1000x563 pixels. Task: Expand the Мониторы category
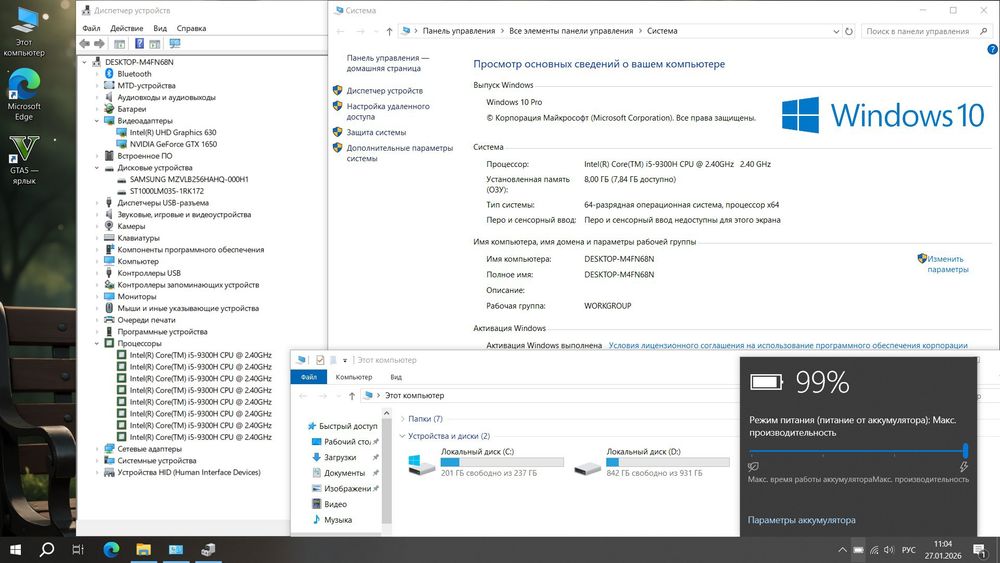click(97, 296)
